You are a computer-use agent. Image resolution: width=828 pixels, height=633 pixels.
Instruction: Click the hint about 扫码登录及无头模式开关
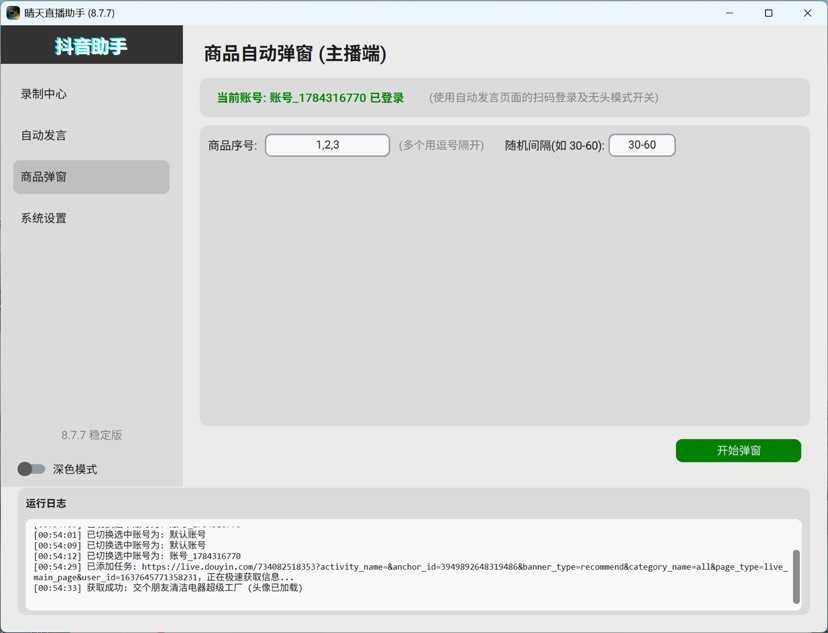(543, 98)
